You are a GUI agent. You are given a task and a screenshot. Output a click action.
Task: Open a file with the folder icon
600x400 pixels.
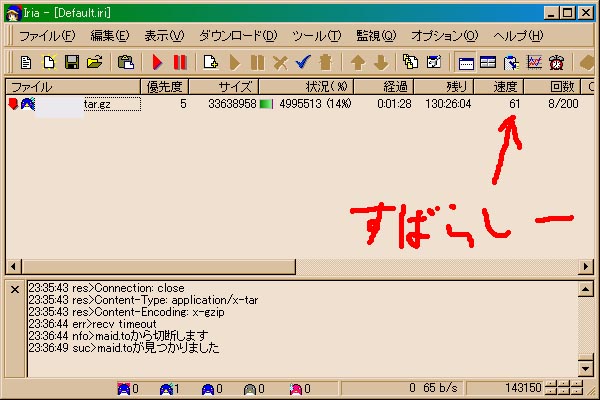(95, 62)
